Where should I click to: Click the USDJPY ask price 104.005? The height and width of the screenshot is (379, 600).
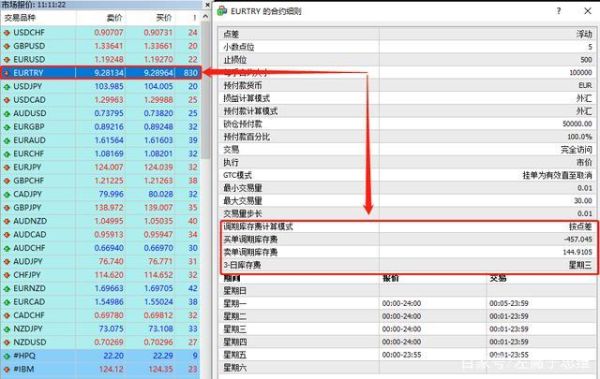tap(158, 87)
